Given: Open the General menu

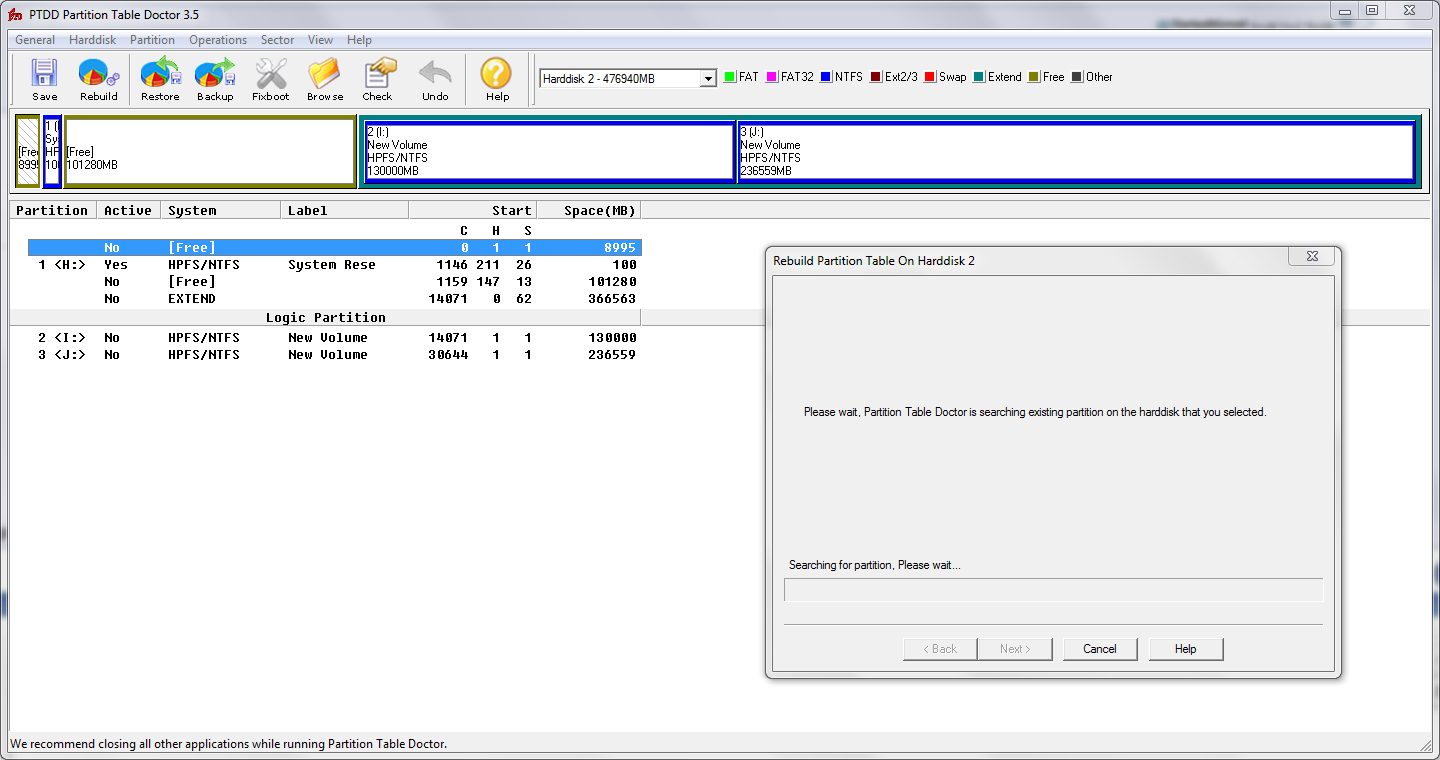Looking at the screenshot, I should (35, 40).
